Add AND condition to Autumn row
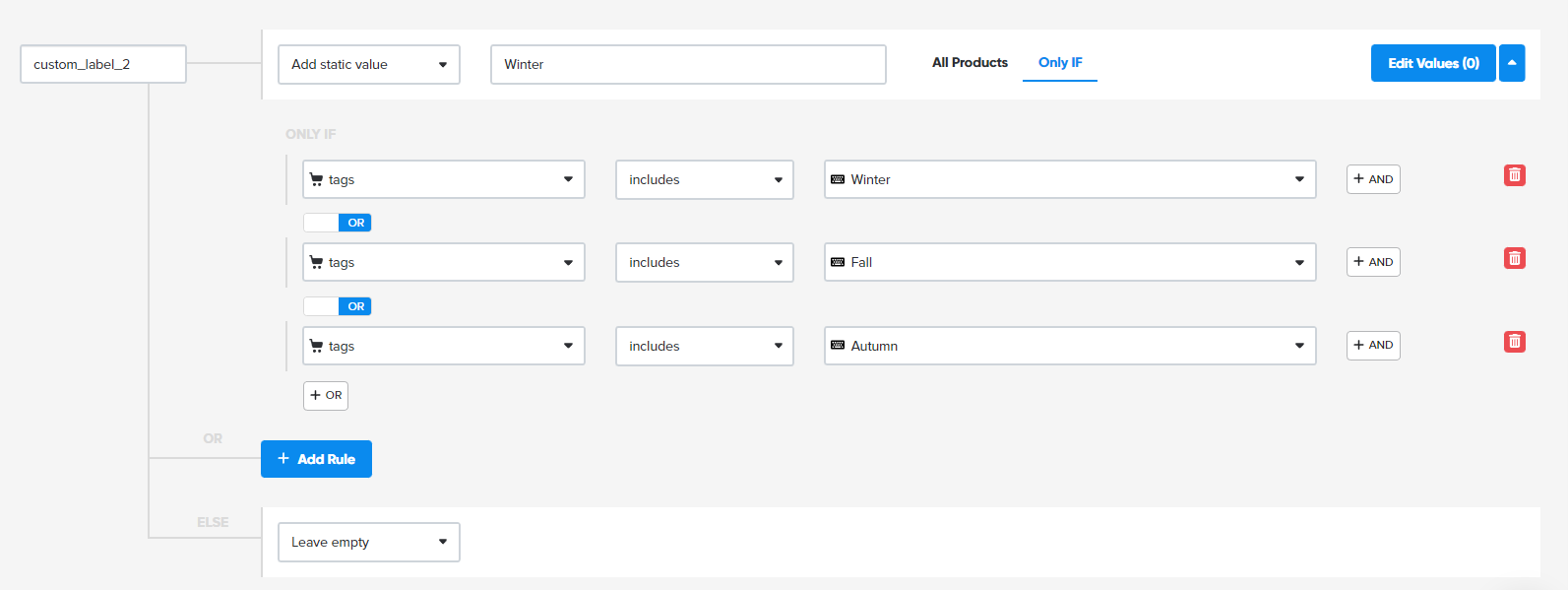This screenshot has height=590, width=1568. (x=1373, y=346)
